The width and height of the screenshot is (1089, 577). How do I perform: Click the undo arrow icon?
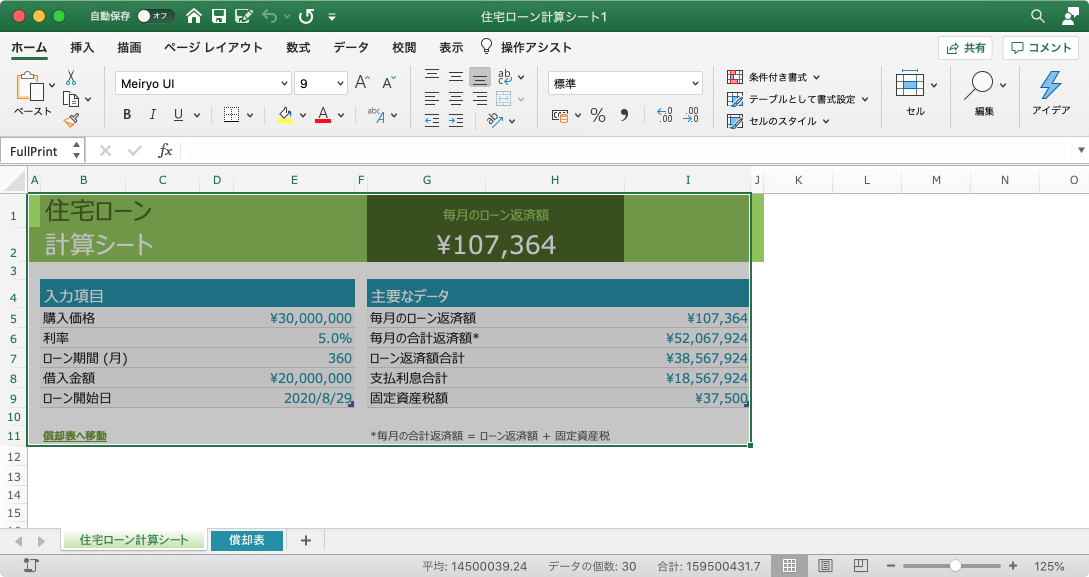(x=269, y=16)
